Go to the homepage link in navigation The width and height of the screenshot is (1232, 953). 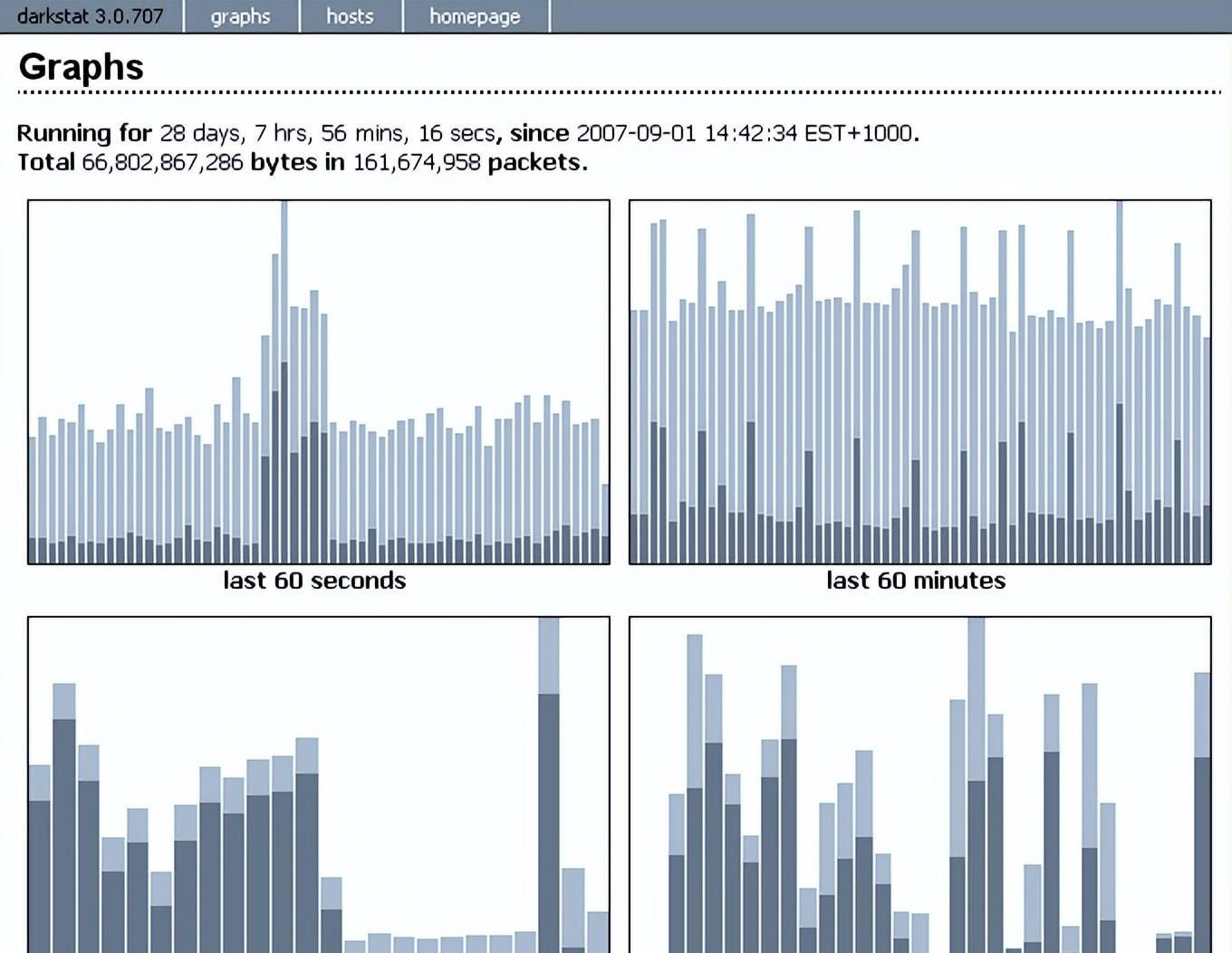pos(476,16)
